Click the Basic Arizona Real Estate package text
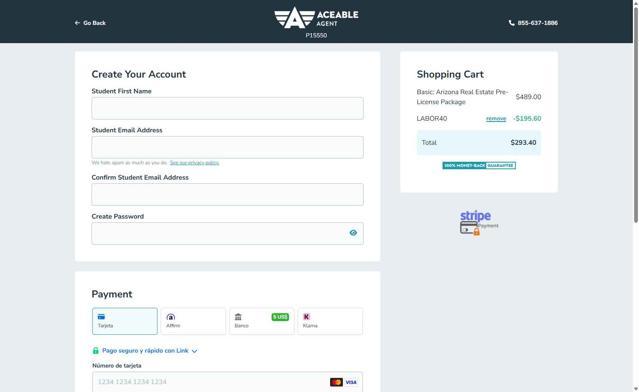 coord(462,97)
